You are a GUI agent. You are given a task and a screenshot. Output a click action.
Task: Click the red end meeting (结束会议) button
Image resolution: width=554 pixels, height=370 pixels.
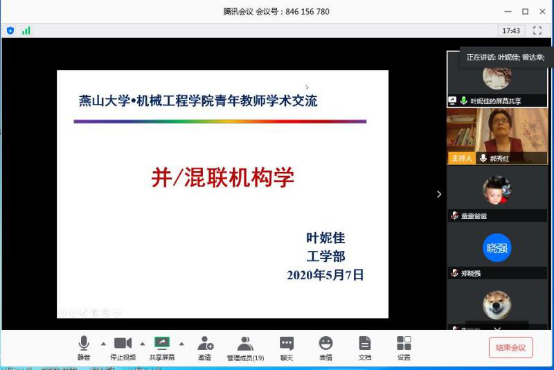tap(511, 347)
